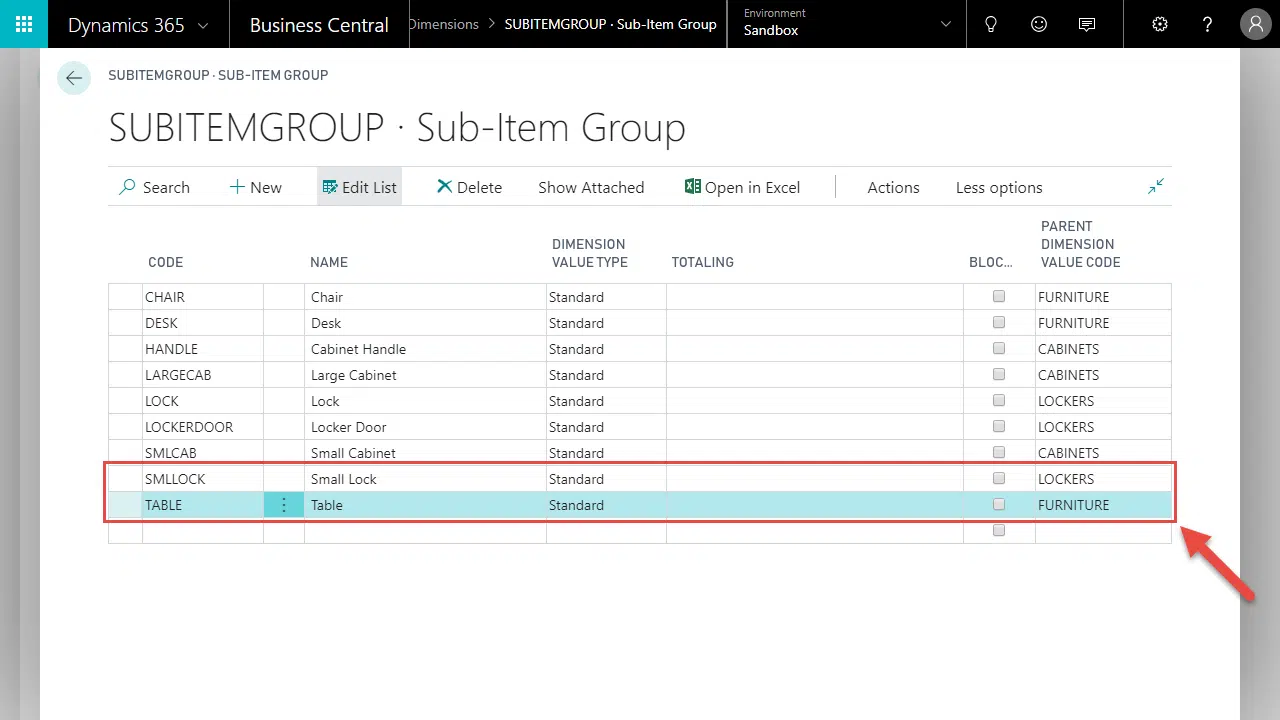Open the app launcher waffle icon

coord(24,24)
